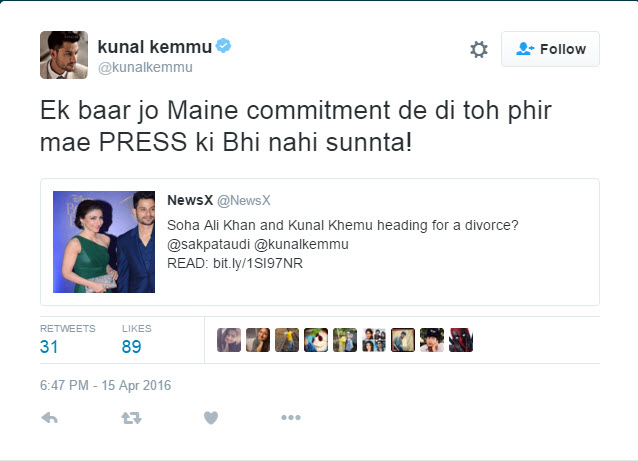
Task: Follow kunal kemmu
Action: click(550, 49)
